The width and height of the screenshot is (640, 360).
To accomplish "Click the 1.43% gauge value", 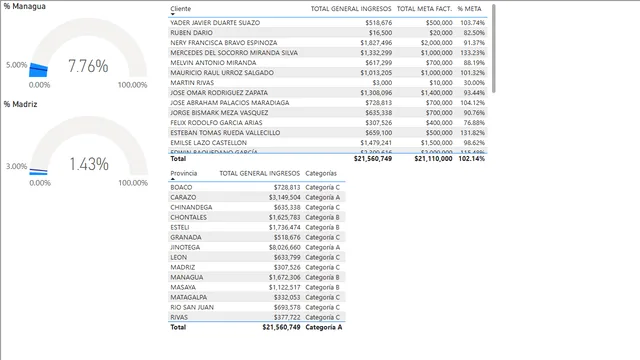I will point(89,164).
